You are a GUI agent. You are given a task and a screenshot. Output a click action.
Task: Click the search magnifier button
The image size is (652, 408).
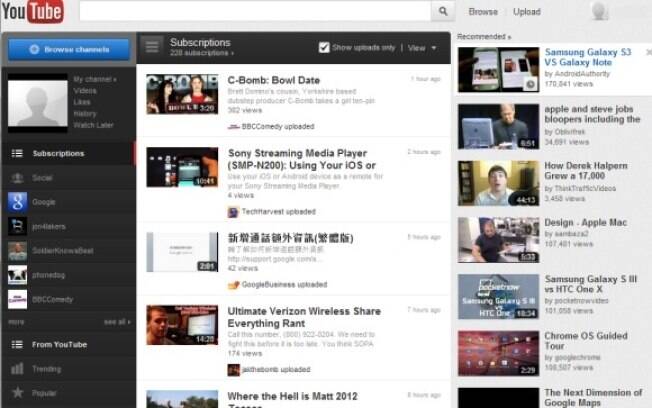click(x=443, y=11)
